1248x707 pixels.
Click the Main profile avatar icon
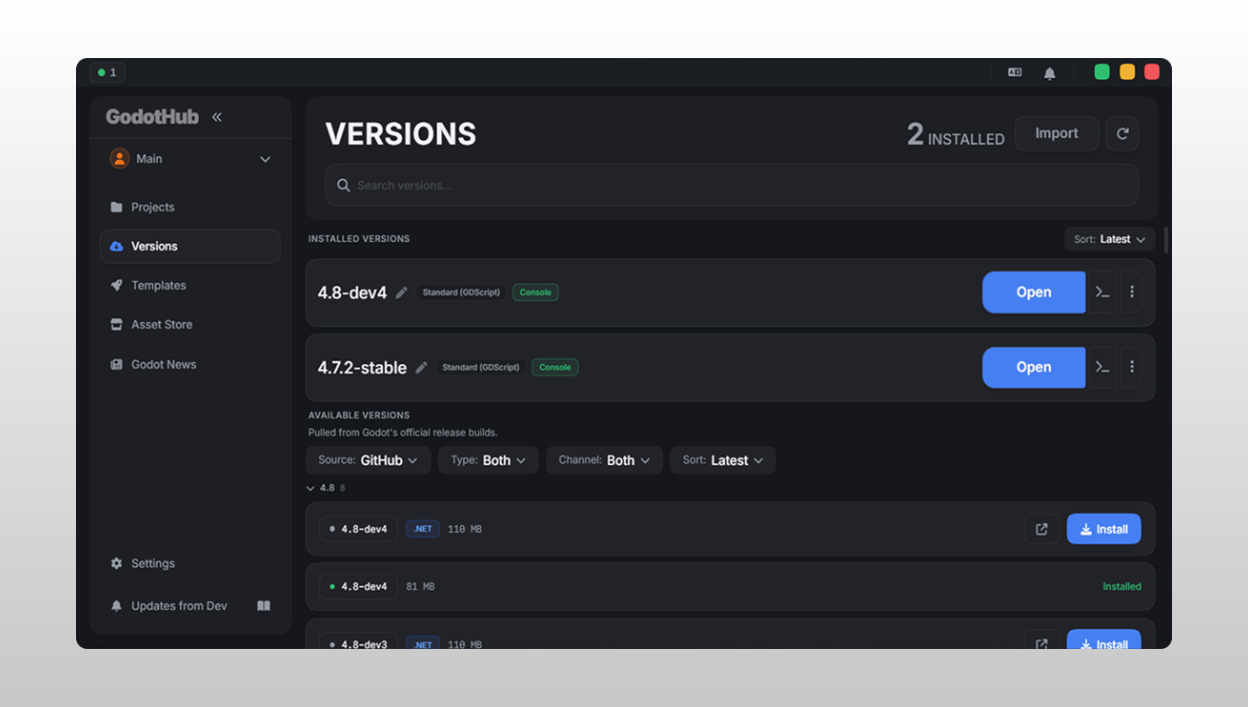tap(120, 159)
